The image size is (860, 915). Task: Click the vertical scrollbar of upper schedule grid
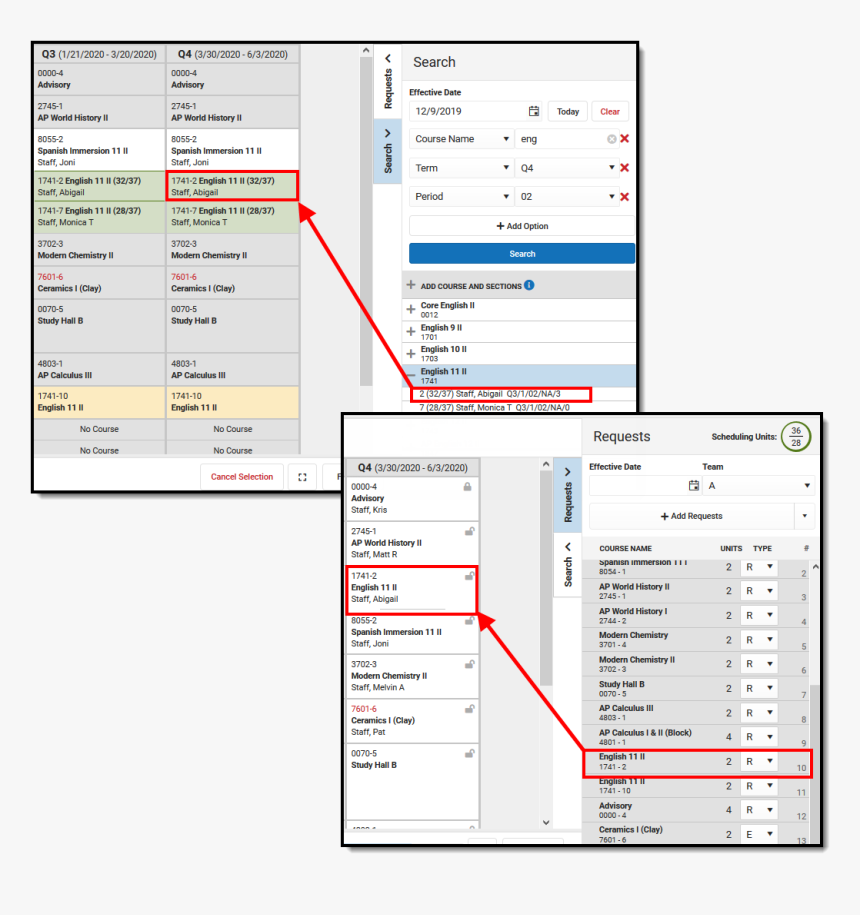[366, 222]
